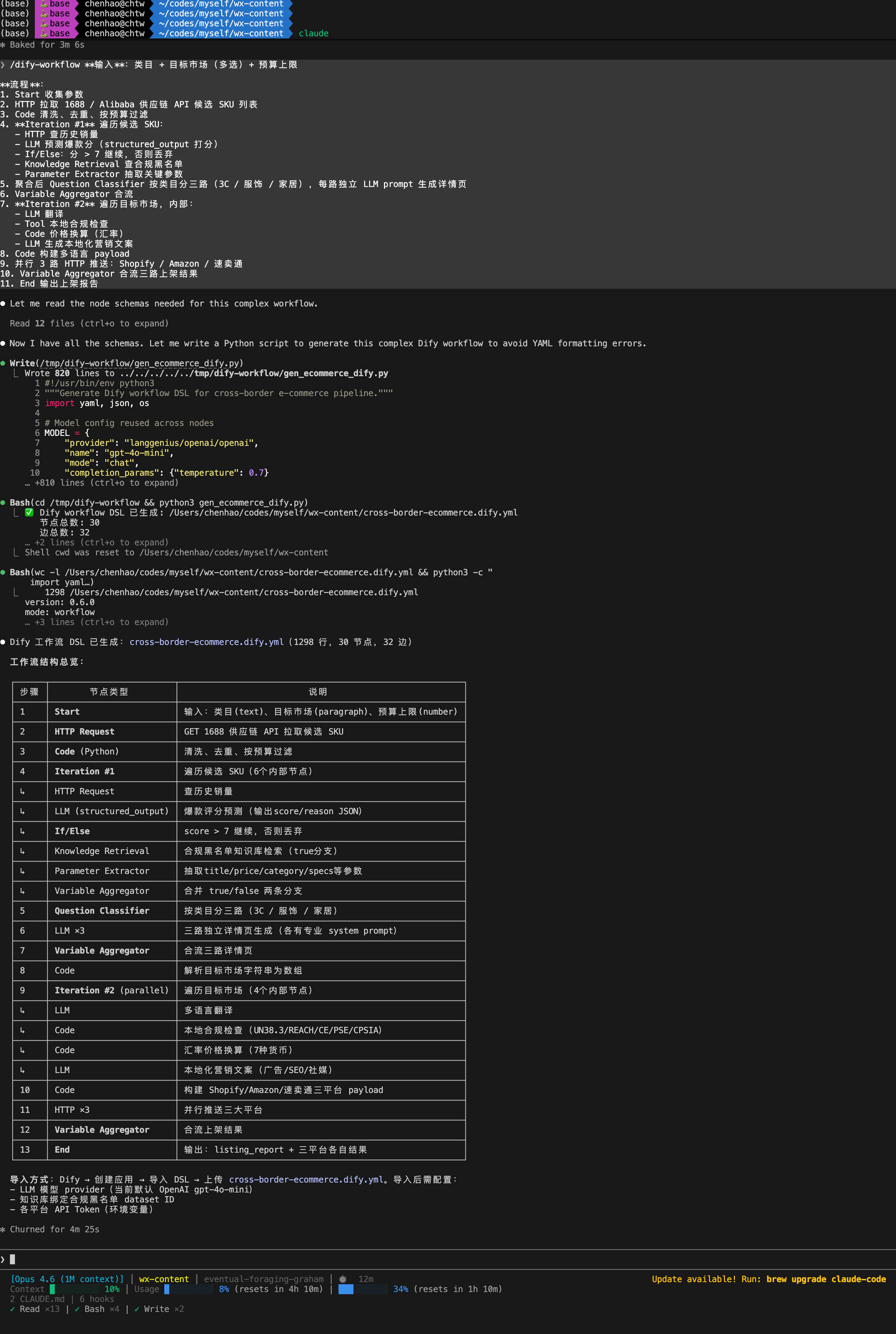Toggle the checkmark before 'Write ×2'

(137, 1309)
